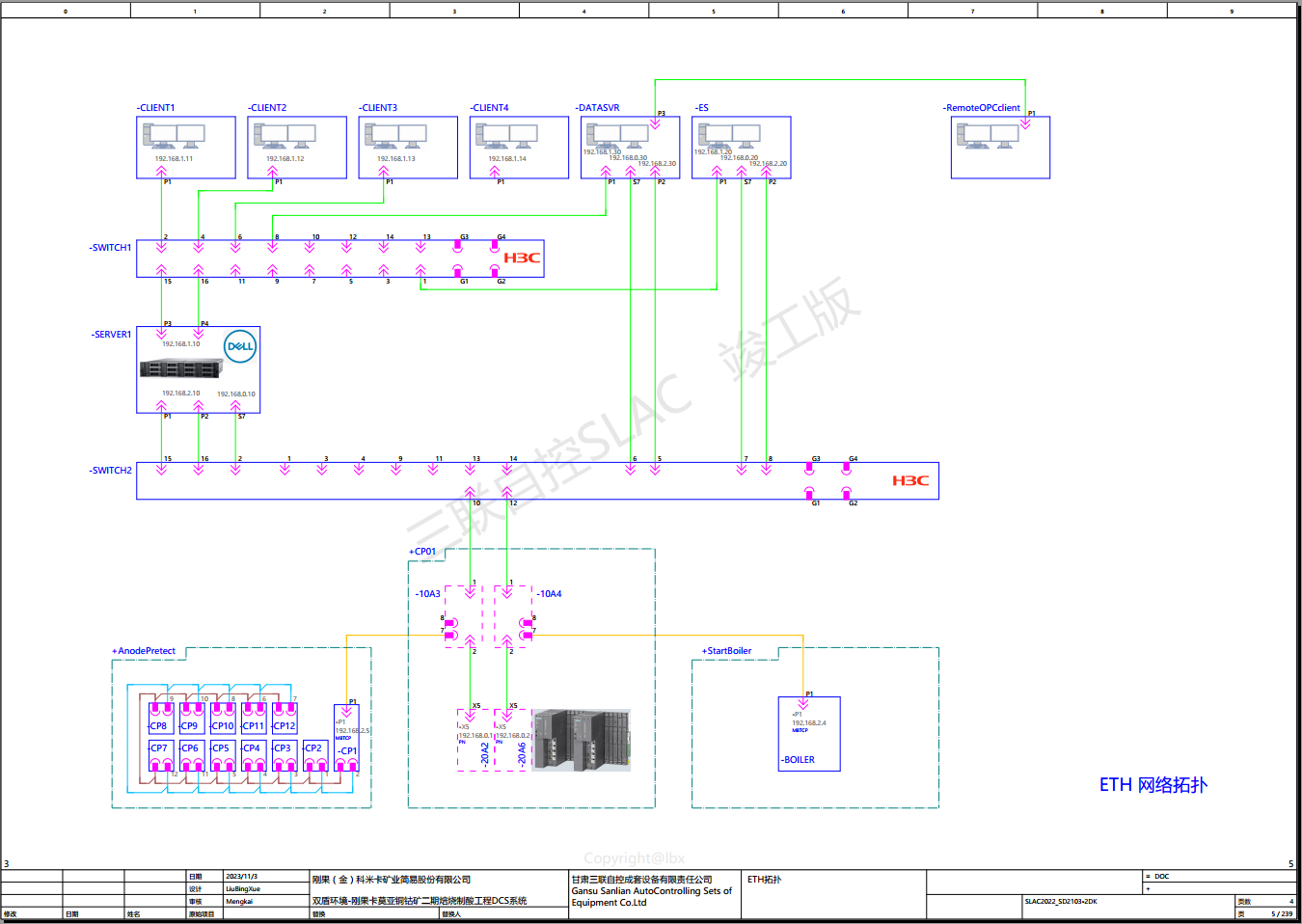Click the rack server image in SERVER1
This screenshot has width=1302, height=924.
[181, 368]
